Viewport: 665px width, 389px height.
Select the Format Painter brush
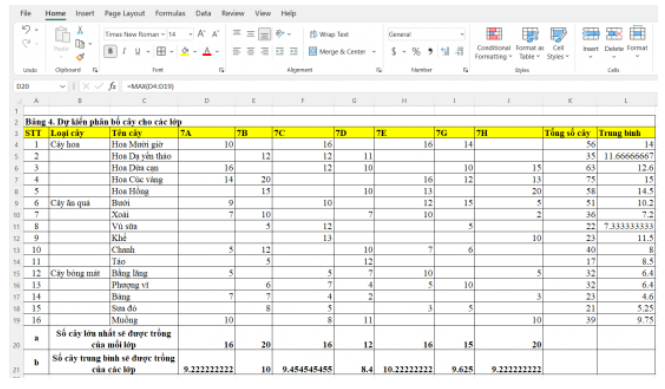(x=80, y=56)
